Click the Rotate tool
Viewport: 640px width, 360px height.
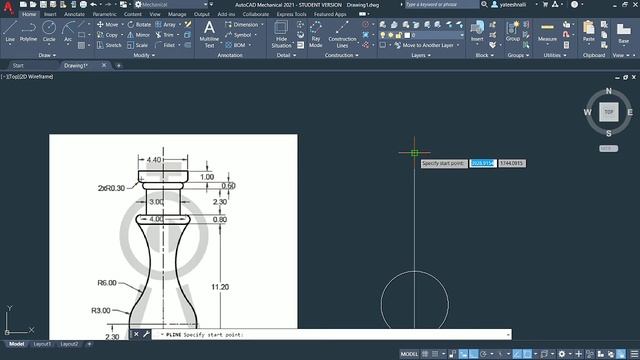pos(139,24)
